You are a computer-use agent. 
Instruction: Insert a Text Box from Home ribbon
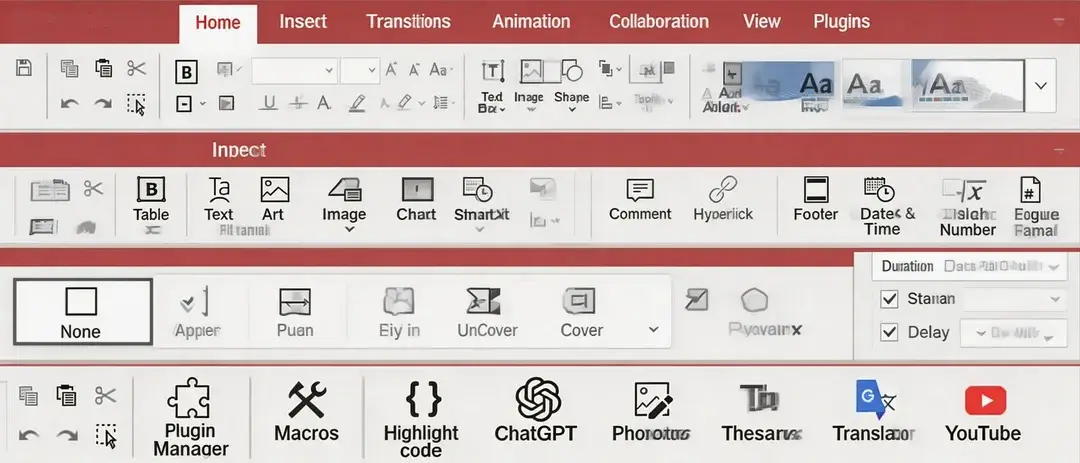(x=492, y=85)
